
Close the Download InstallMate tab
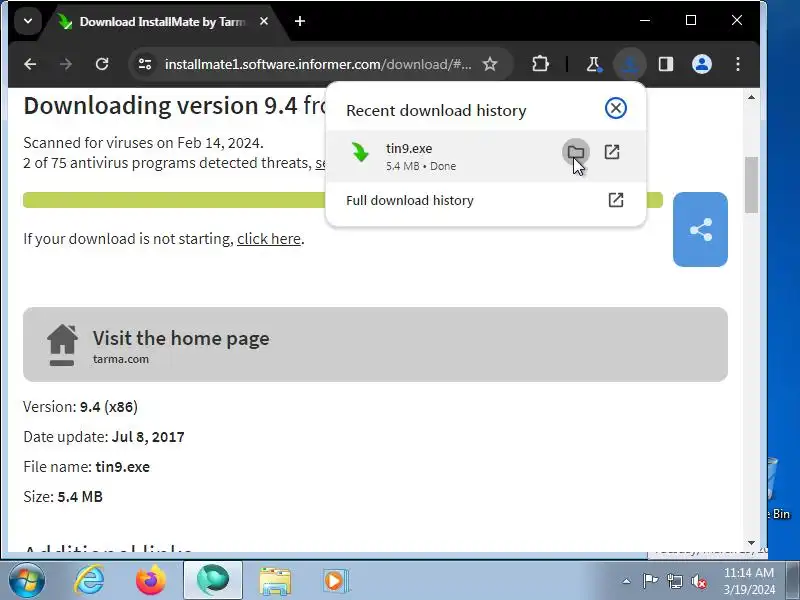coord(264,21)
